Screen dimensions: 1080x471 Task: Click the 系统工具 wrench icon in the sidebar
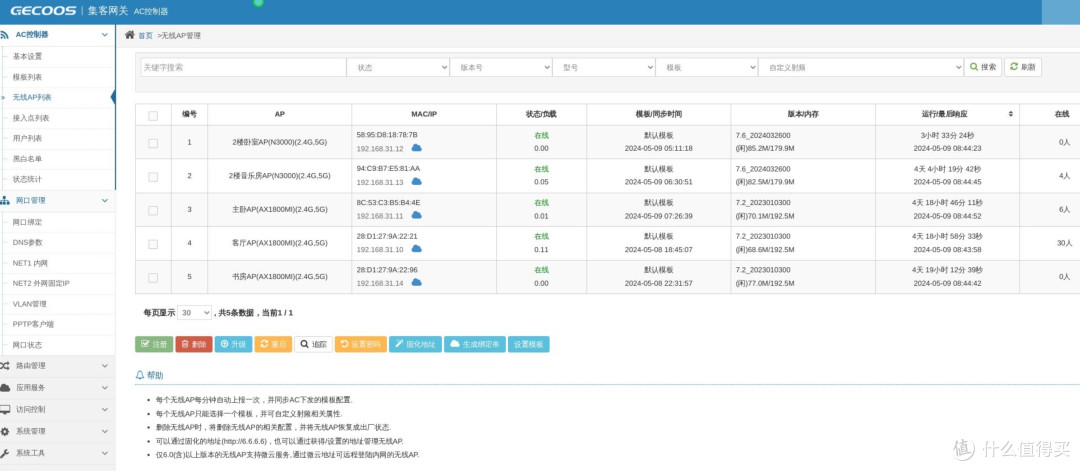pyautogui.click(x=4, y=453)
